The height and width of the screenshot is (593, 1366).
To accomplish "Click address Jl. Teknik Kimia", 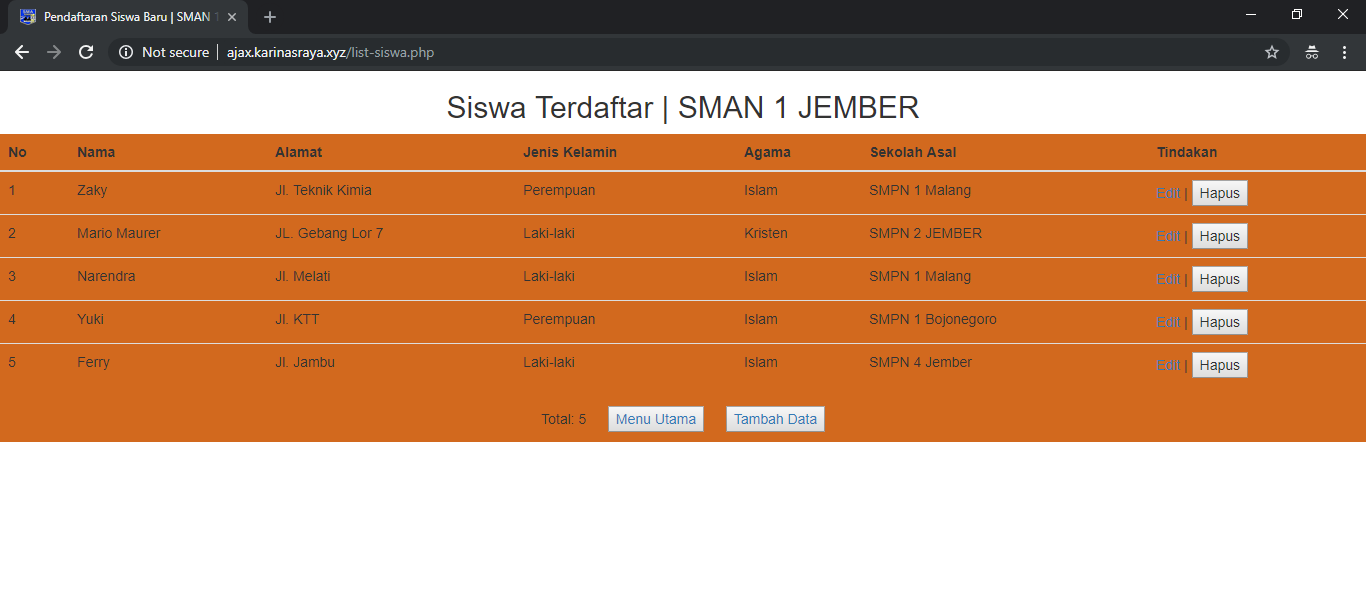I will click(x=323, y=190).
